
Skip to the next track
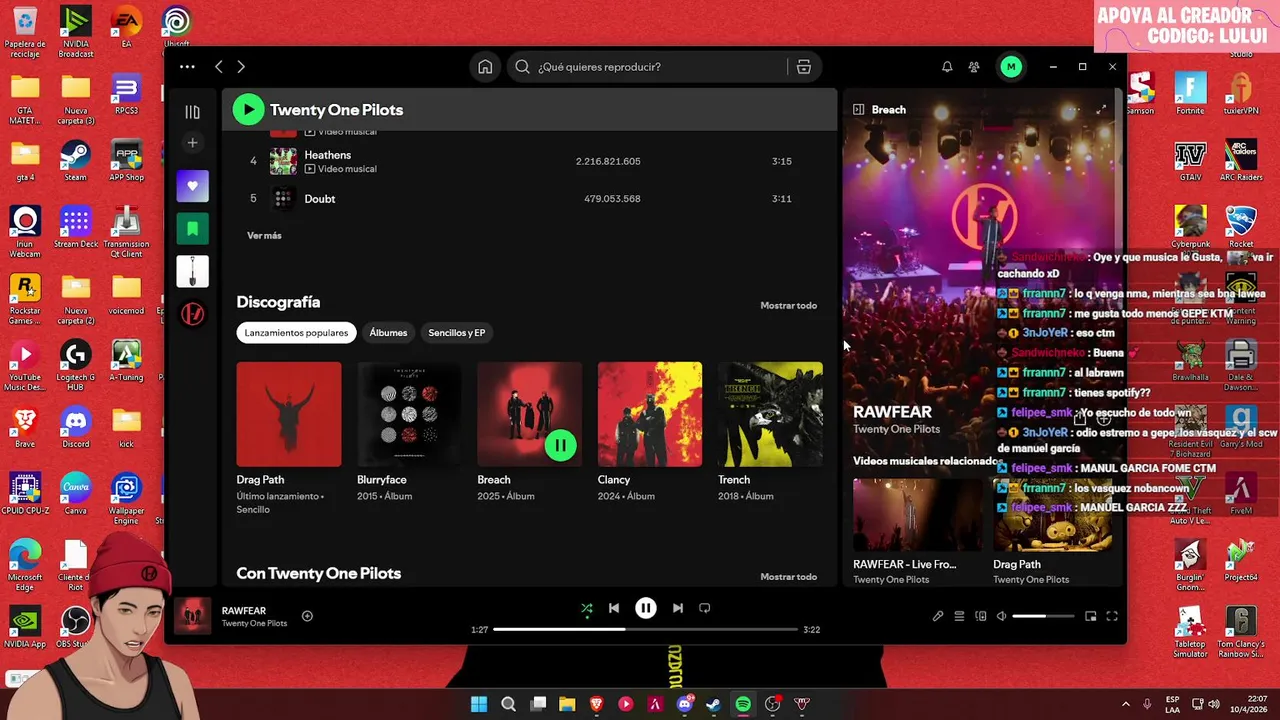(678, 608)
